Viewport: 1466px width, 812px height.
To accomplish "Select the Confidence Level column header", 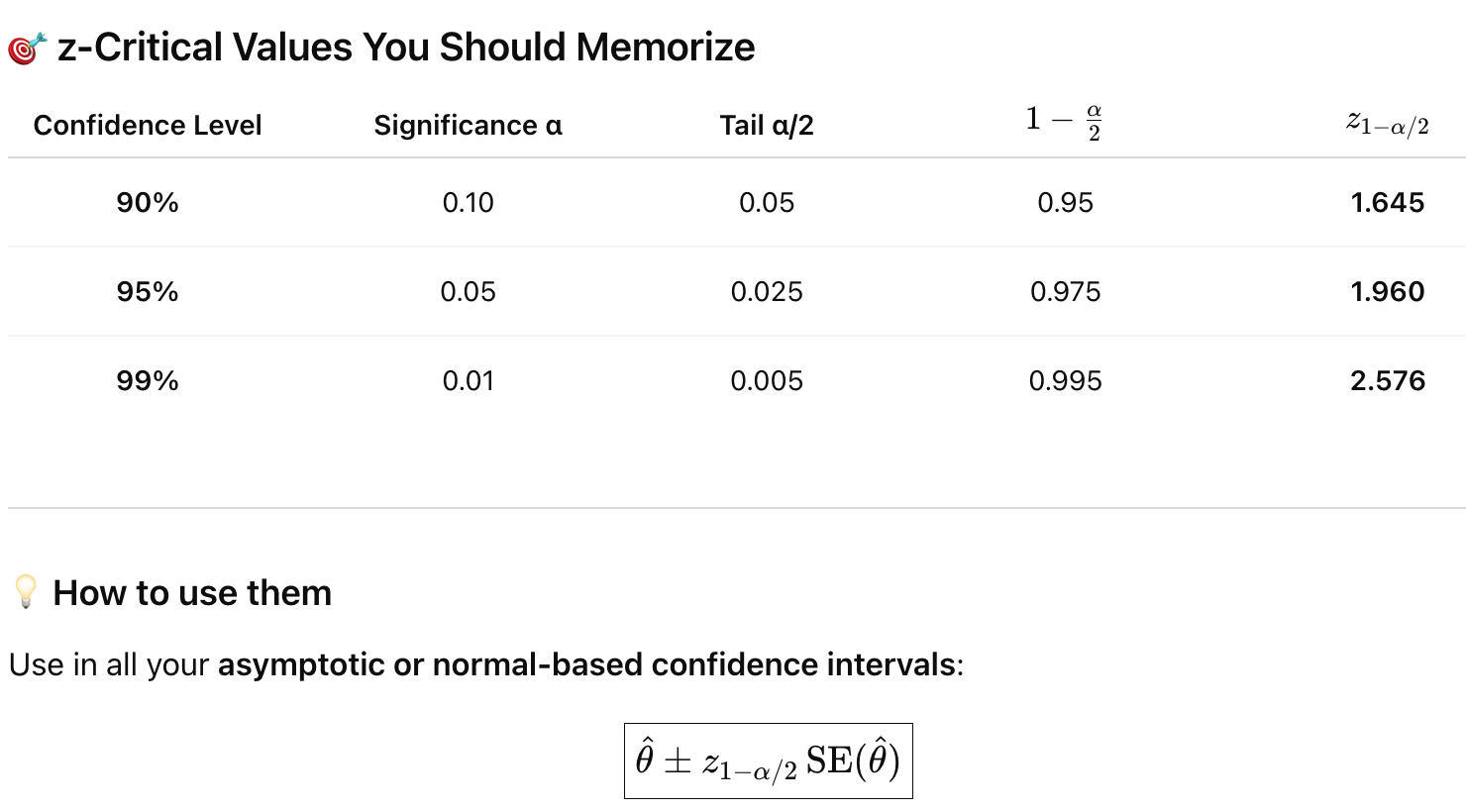I will pyautogui.click(x=148, y=126).
